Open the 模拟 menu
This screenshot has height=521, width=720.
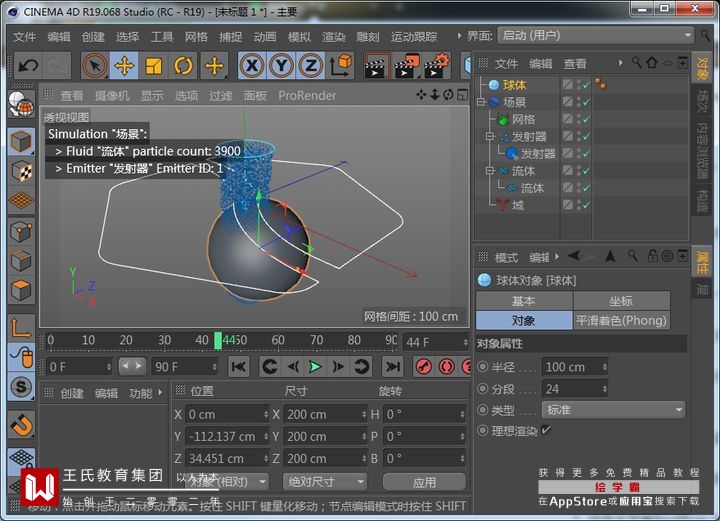point(299,37)
